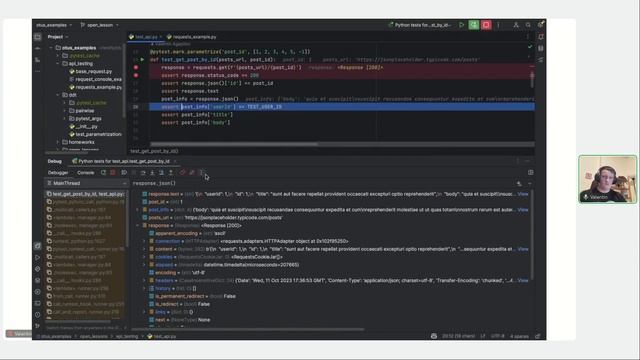
Task: Click the Step Into icon
Action: 152,173
